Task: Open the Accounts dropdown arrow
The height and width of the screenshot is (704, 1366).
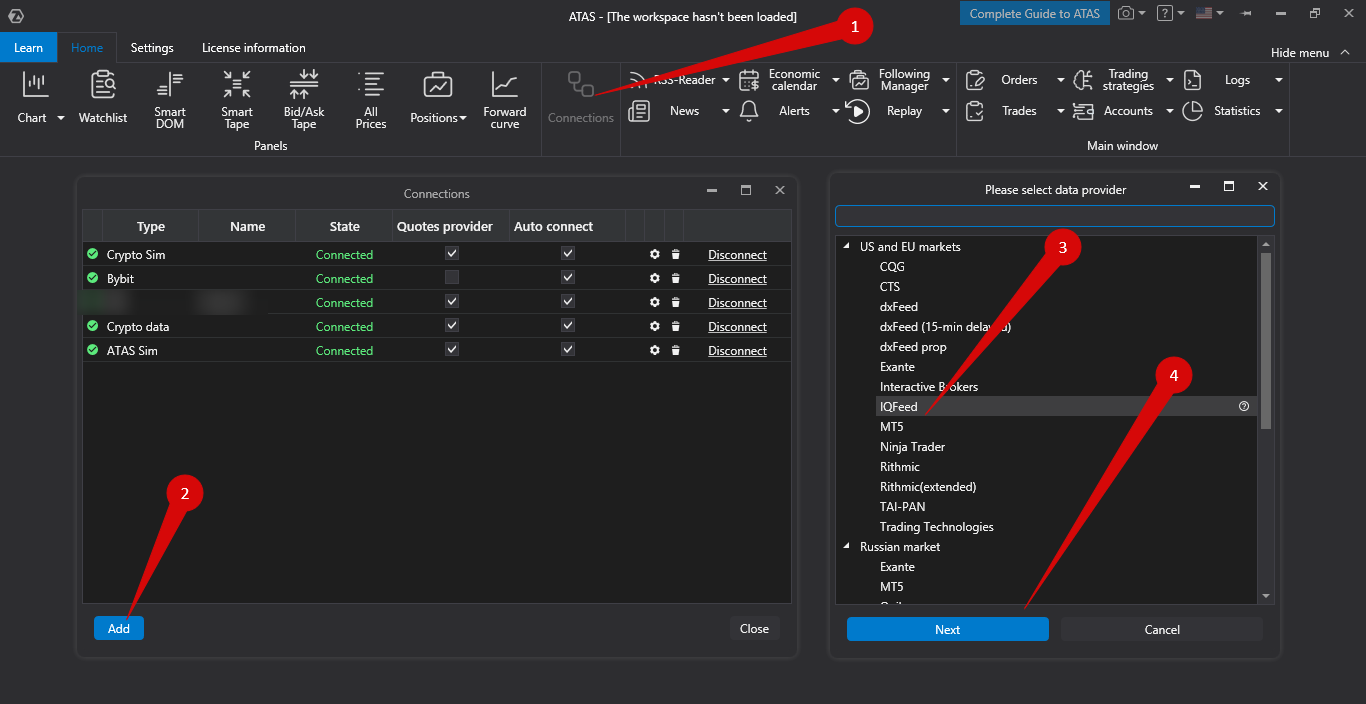Action: click(1169, 111)
